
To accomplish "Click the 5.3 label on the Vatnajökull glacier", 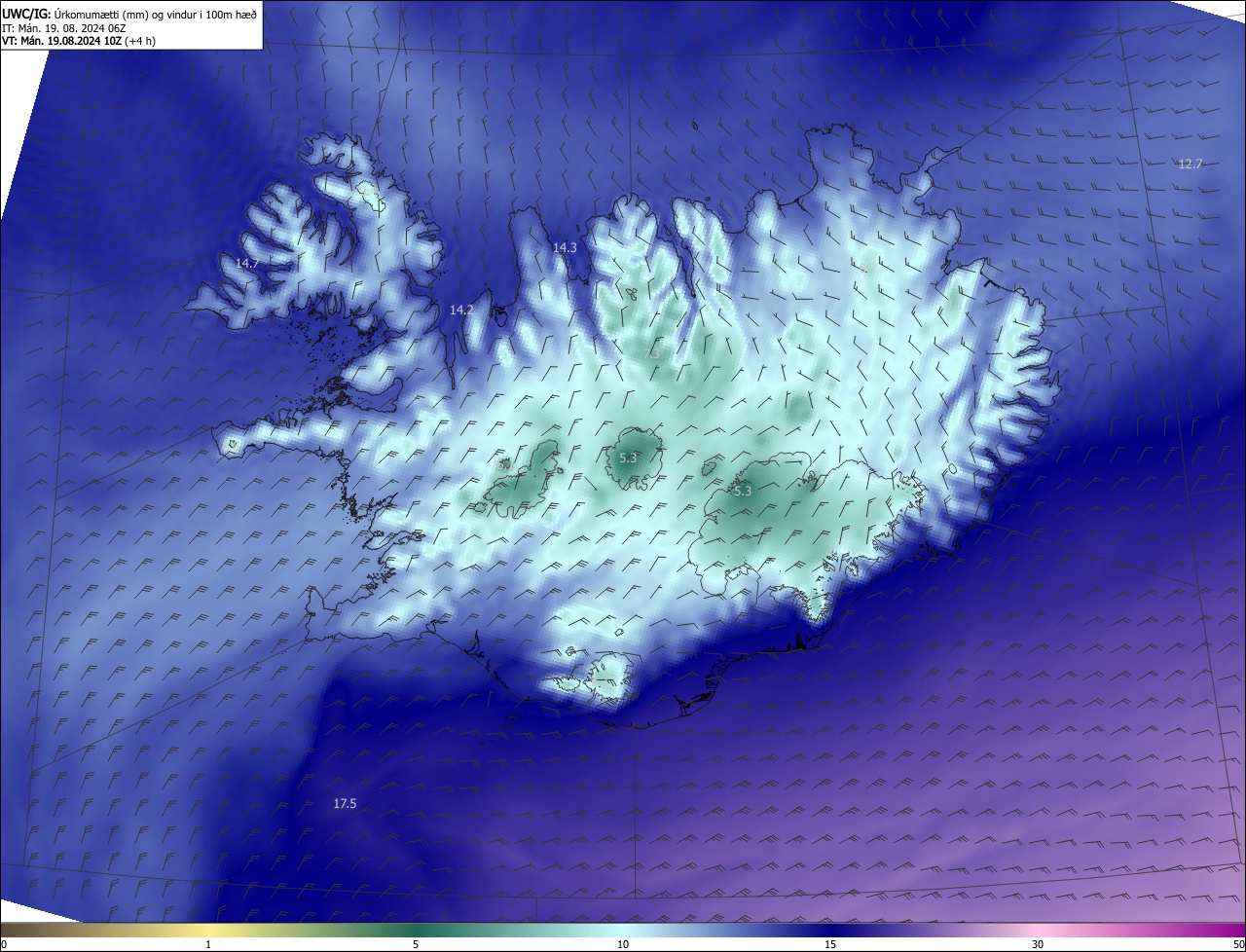I will tap(743, 493).
